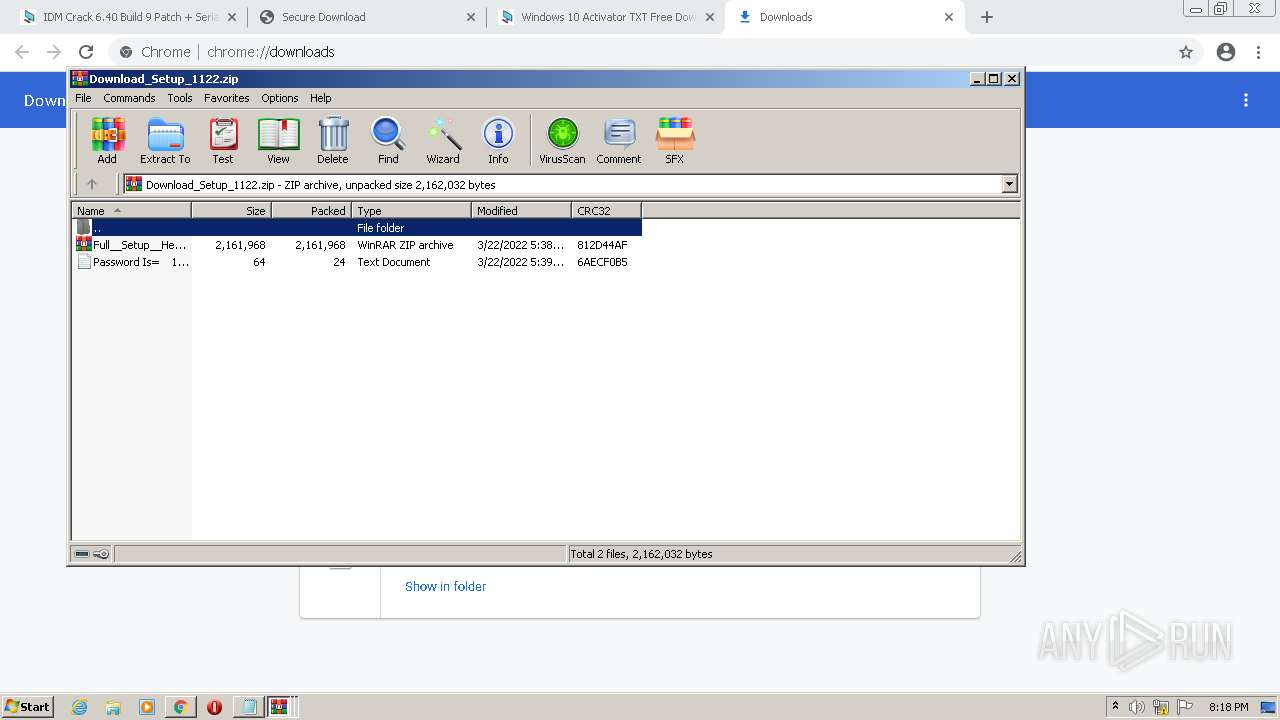1280x720 pixels.
Task: Click the up-one-level arrow button
Action: pyautogui.click(x=92, y=184)
